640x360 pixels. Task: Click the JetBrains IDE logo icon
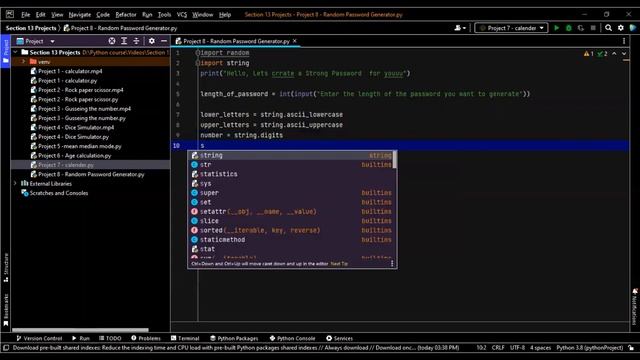(10, 14)
